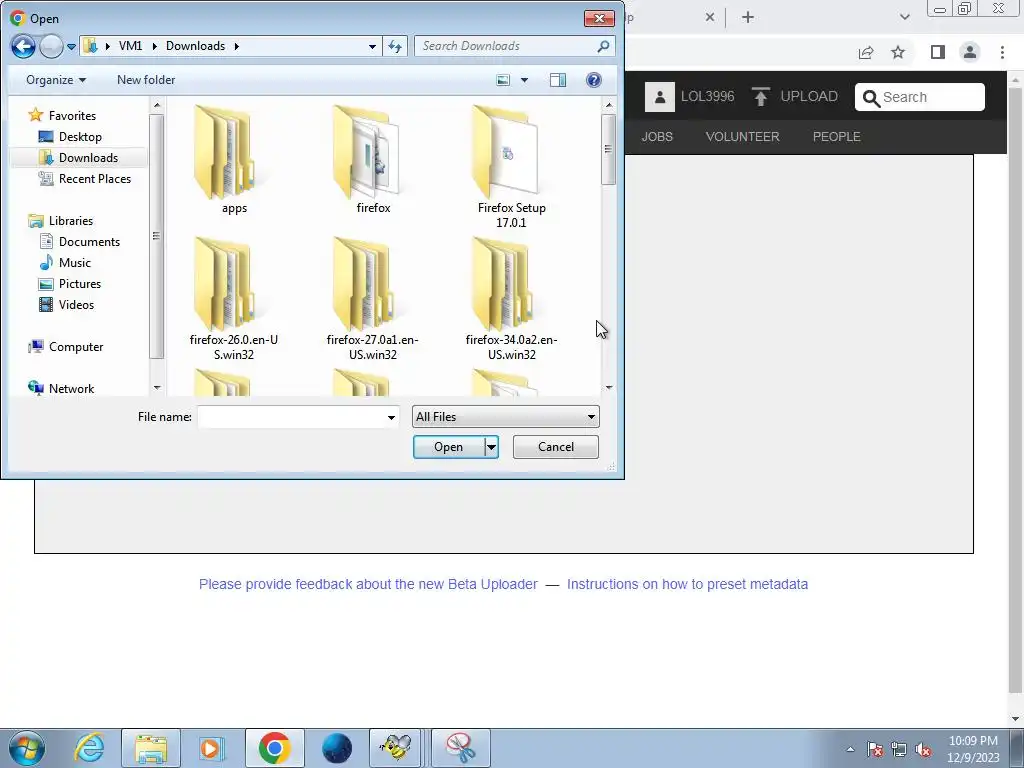Open the VOLUNTEER nav item
The height and width of the screenshot is (768, 1024).
[743, 136]
